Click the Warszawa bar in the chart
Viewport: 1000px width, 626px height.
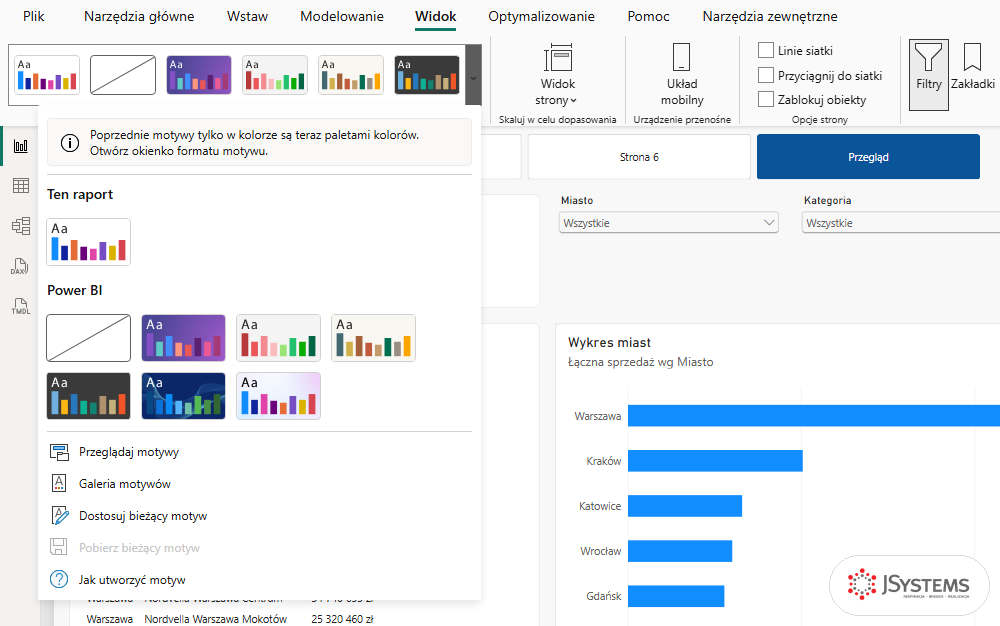tap(814, 416)
